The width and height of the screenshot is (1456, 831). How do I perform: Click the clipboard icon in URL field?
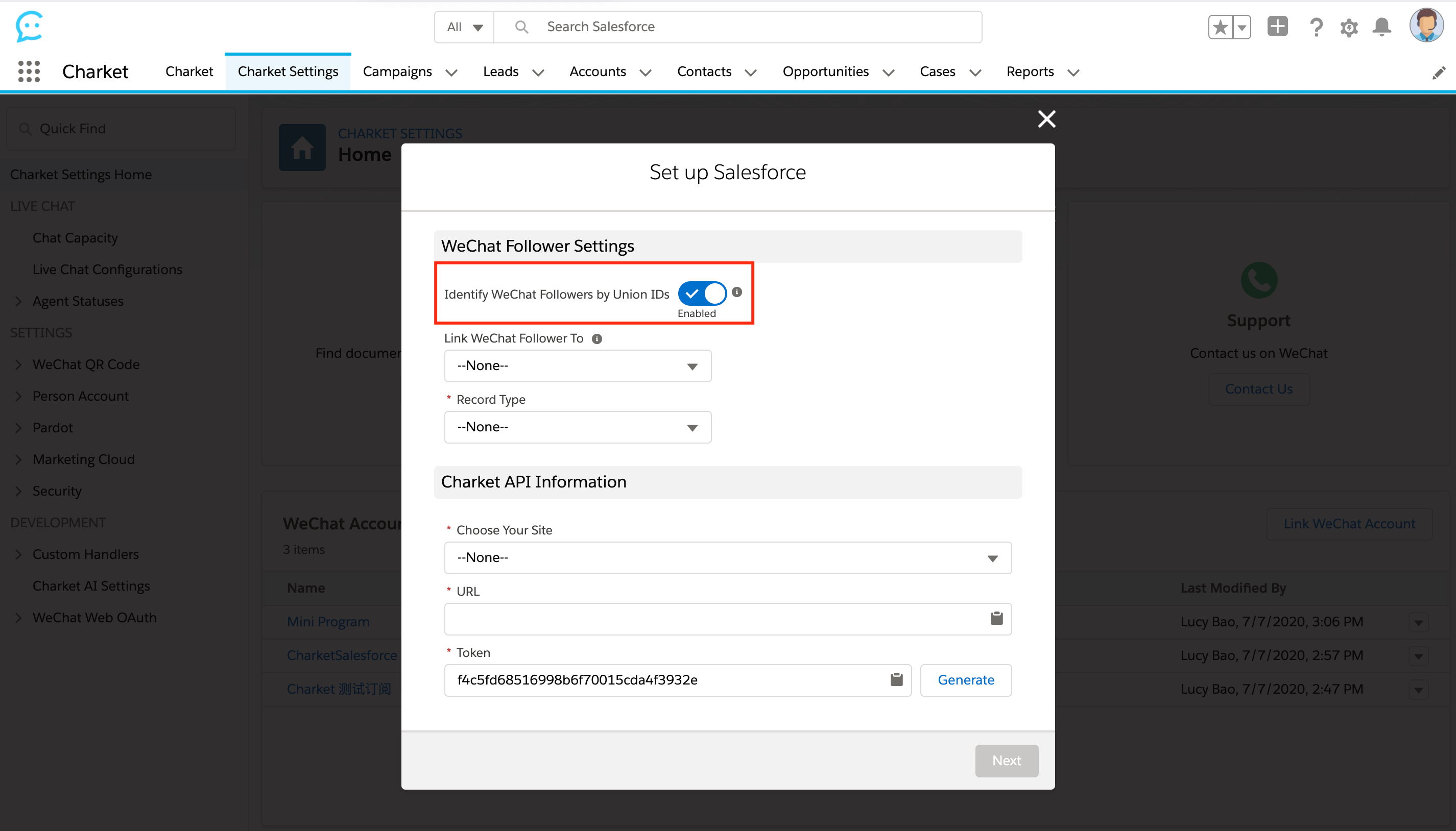coord(996,618)
